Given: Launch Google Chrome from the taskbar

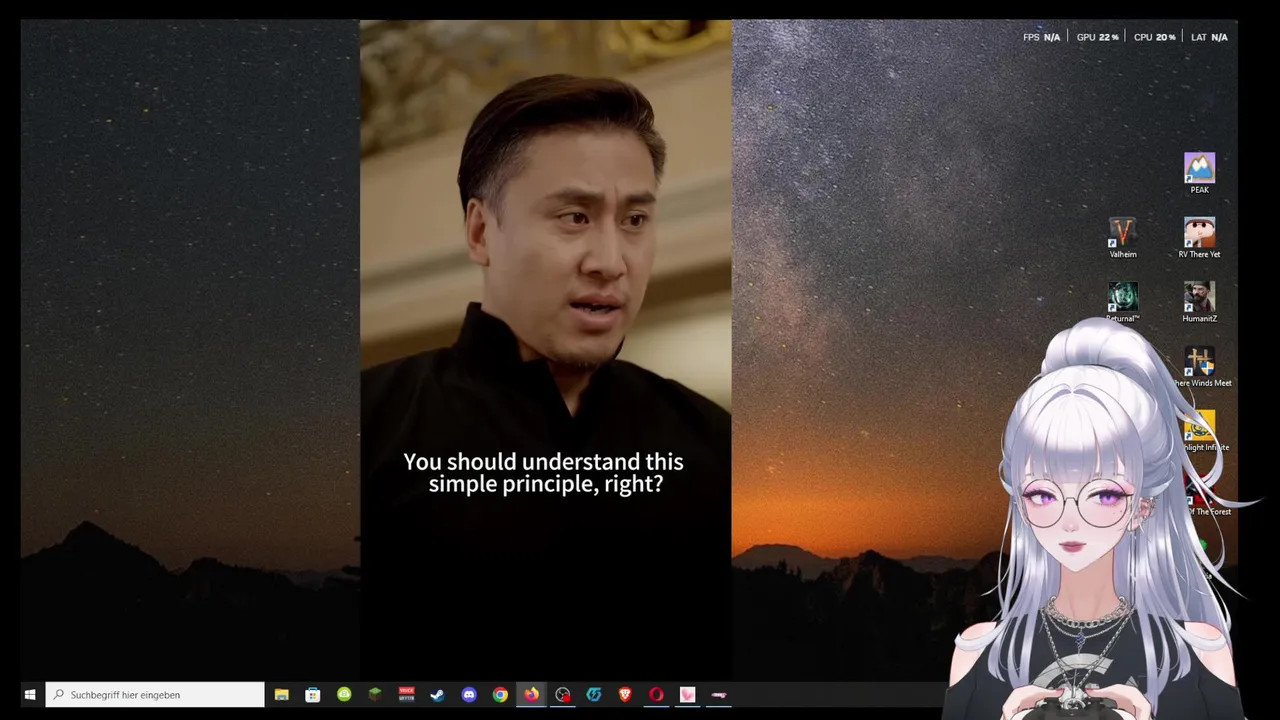Looking at the screenshot, I should (500, 694).
